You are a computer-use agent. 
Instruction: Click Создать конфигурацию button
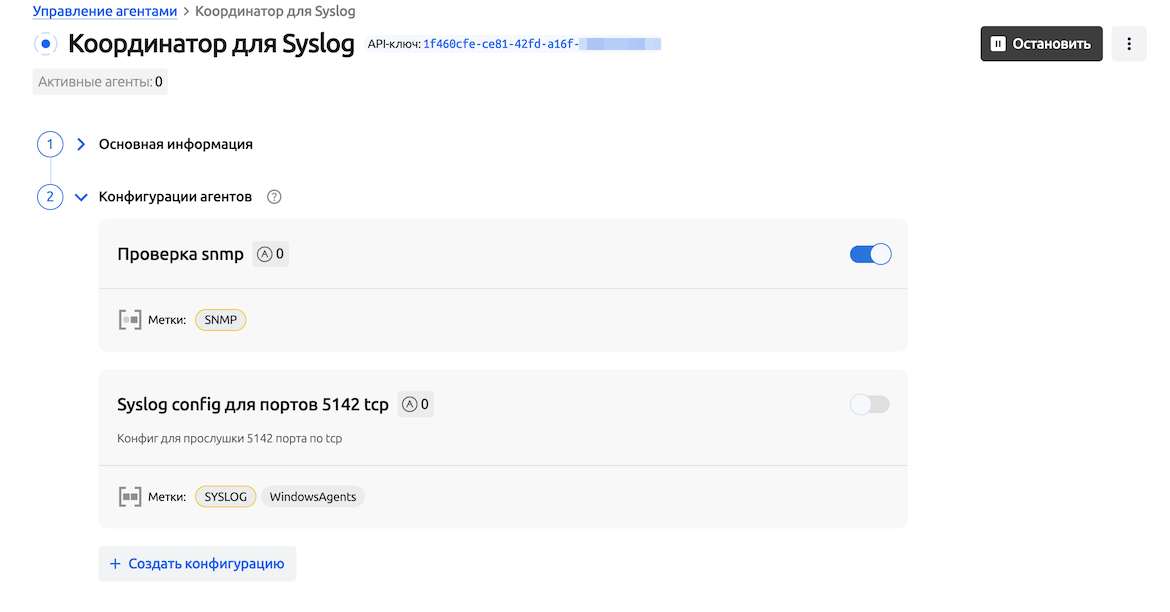point(198,564)
